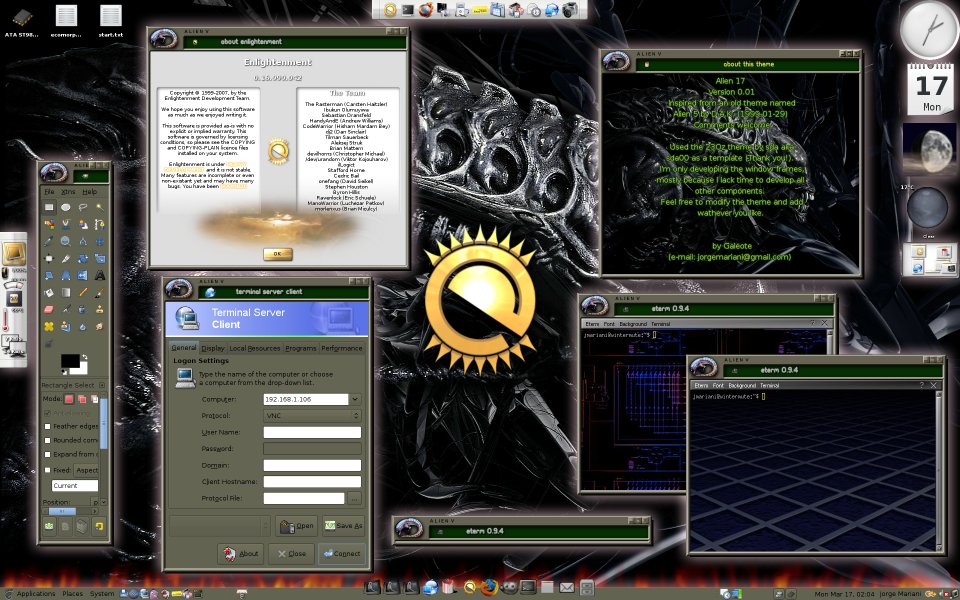
Task: Swap foreground and background colors arrow
Action: tap(84, 357)
